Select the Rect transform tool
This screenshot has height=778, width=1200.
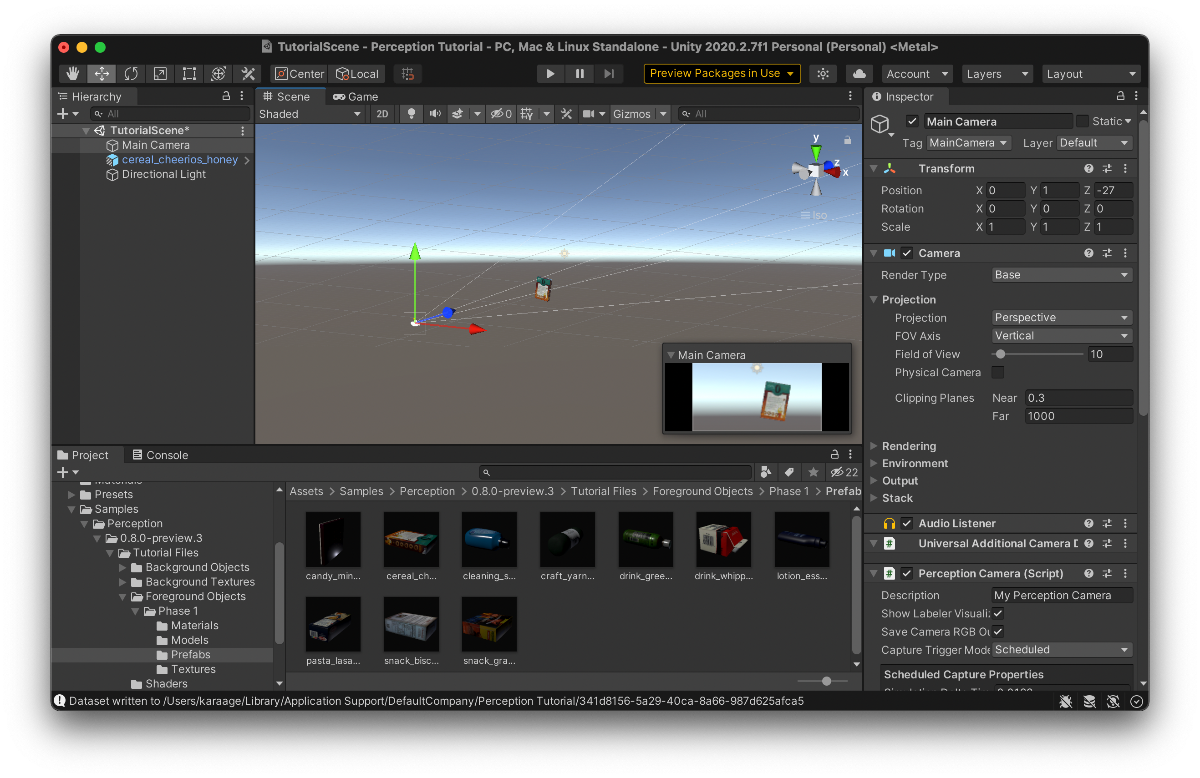(x=189, y=74)
